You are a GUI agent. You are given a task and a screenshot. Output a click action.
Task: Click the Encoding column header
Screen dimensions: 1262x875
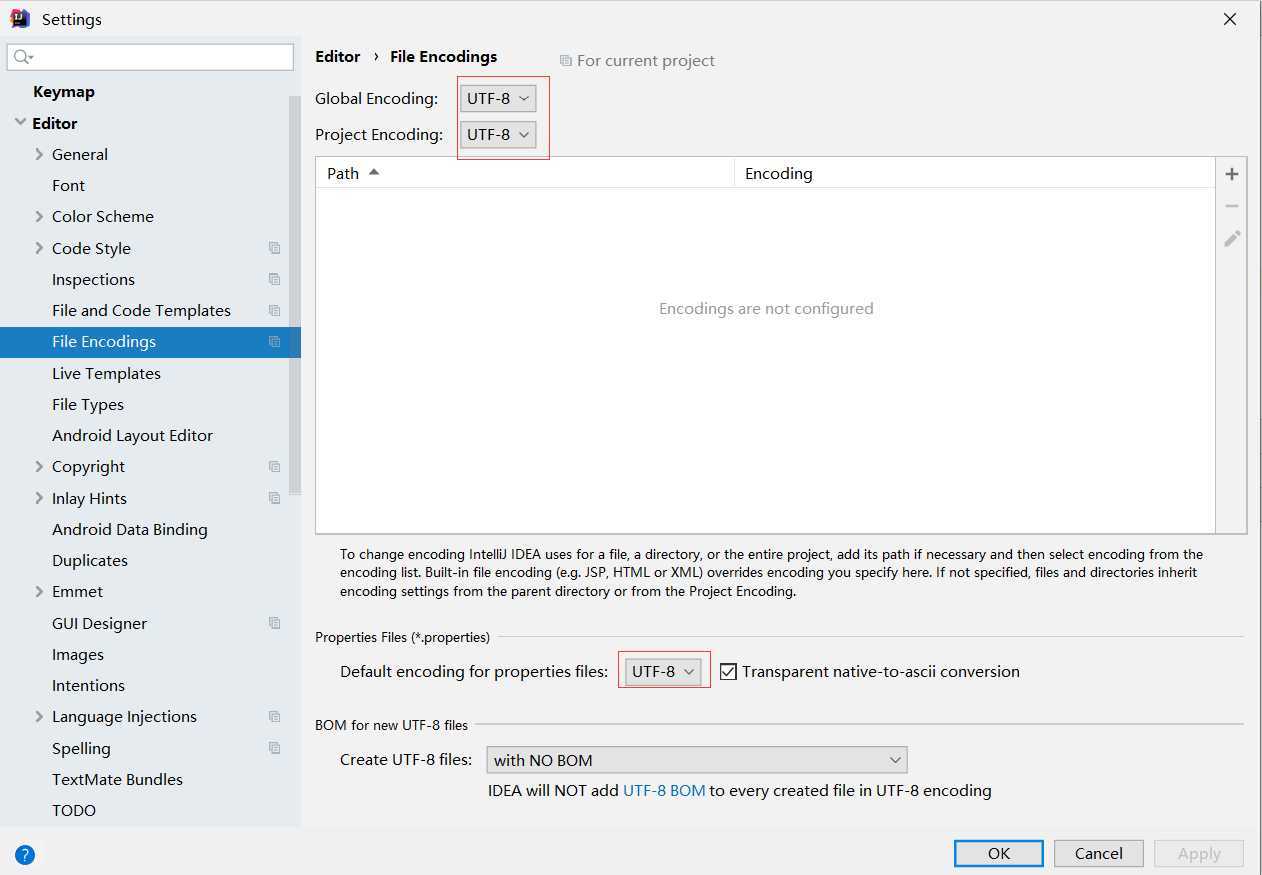click(975, 173)
